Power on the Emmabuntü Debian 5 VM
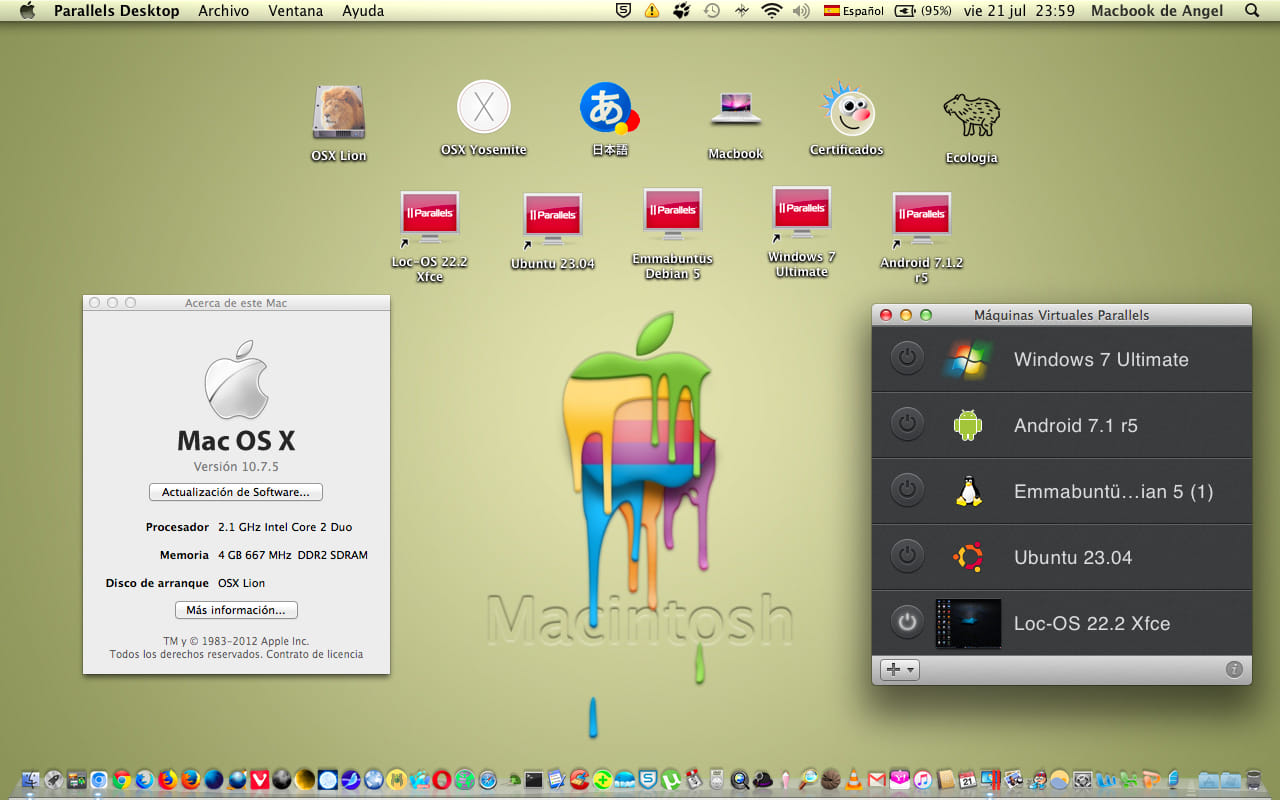The width and height of the screenshot is (1280, 800). point(907,491)
